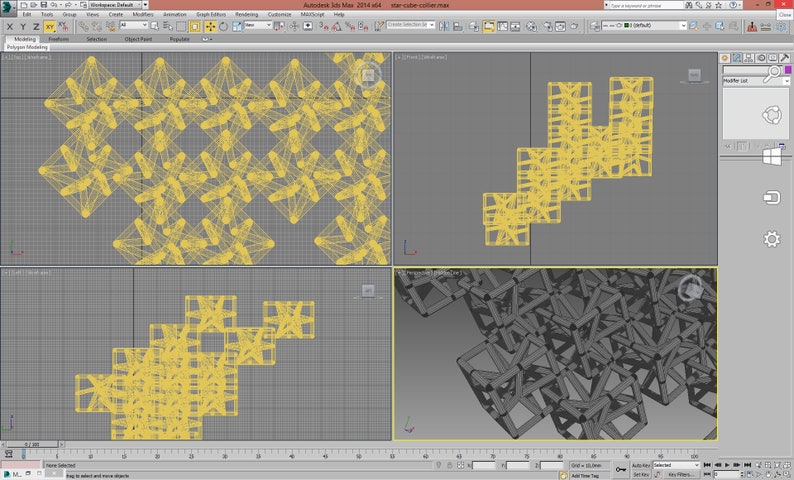
Task: Open the Material Editor icon
Action: 531,26
